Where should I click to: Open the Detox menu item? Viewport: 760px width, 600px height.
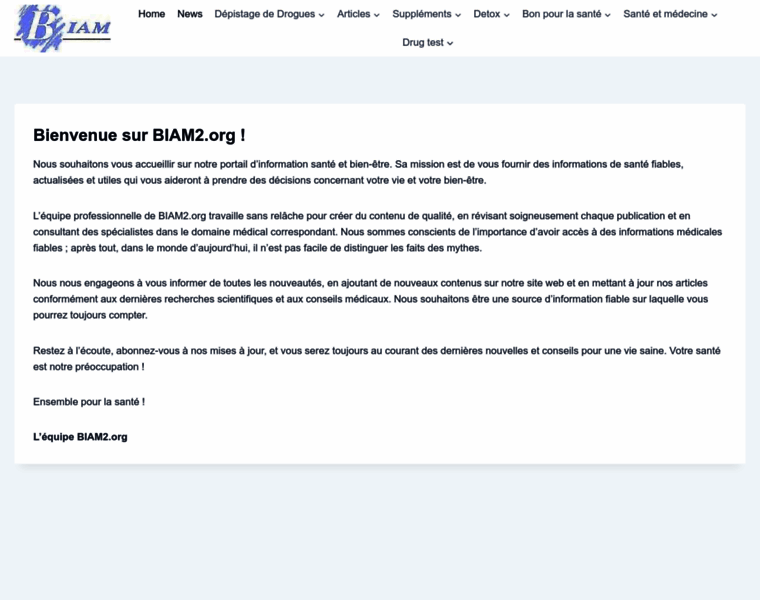pyautogui.click(x=487, y=14)
